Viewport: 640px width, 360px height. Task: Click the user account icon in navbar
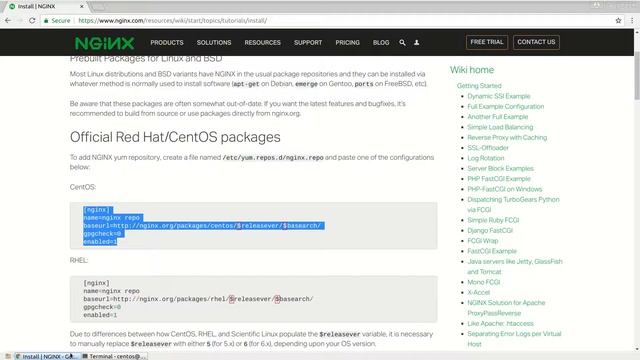[x=416, y=42]
